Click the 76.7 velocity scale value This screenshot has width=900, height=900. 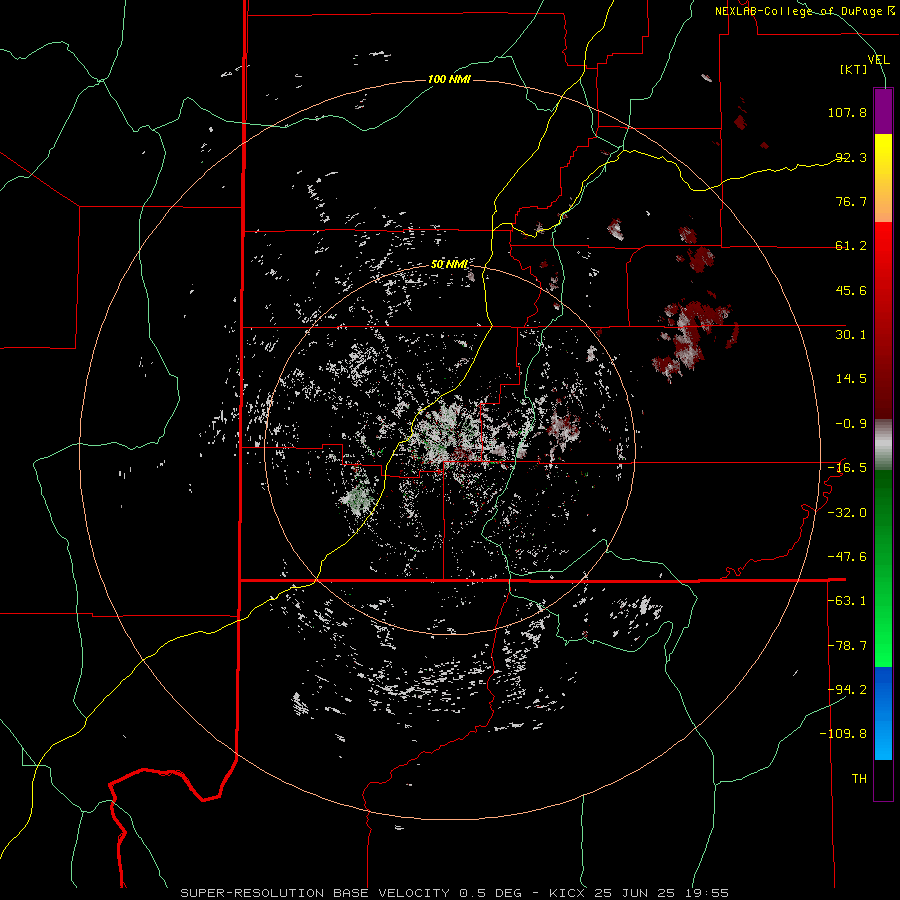[851, 201]
